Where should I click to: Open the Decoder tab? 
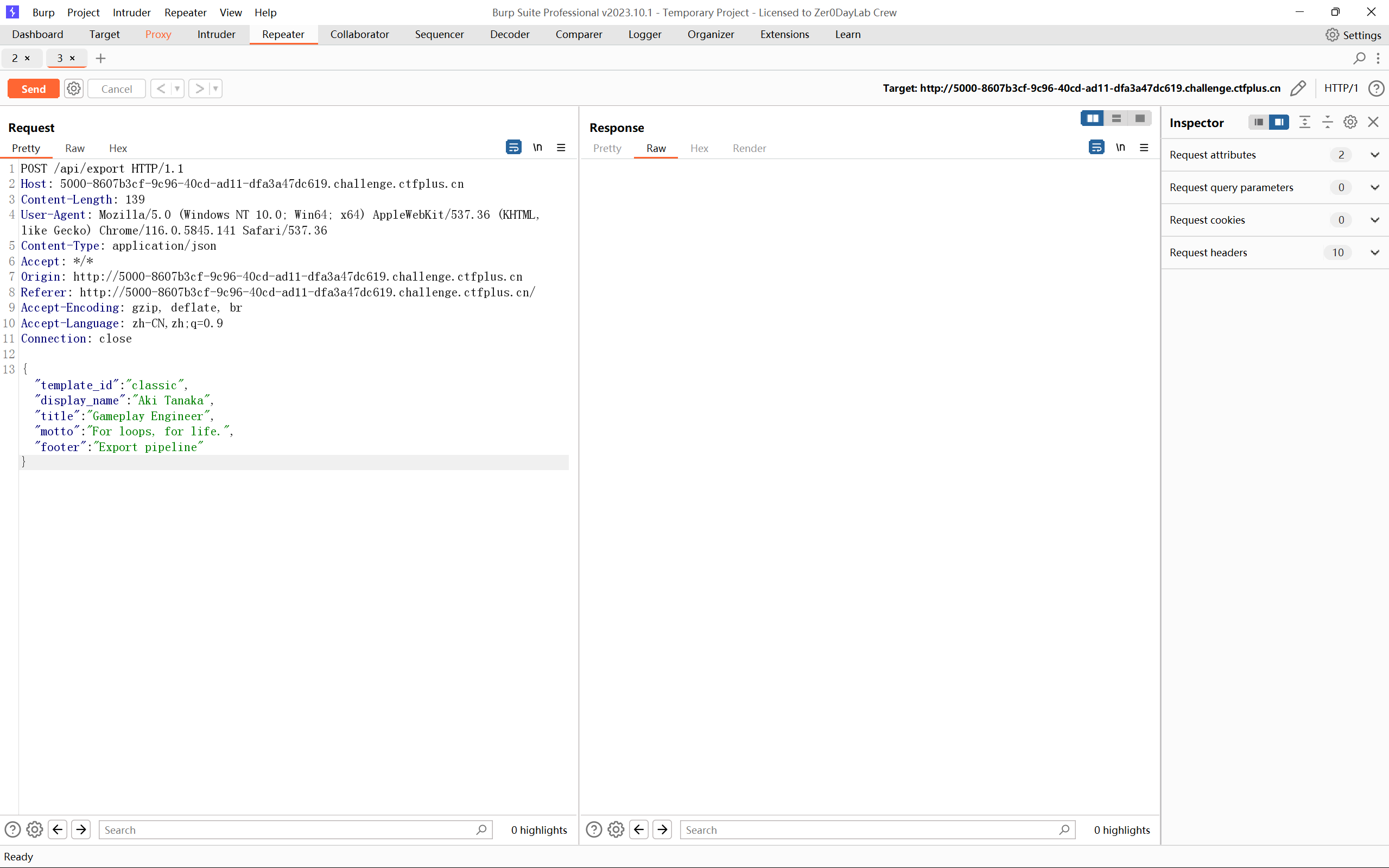pyautogui.click(x=509, y=34)
